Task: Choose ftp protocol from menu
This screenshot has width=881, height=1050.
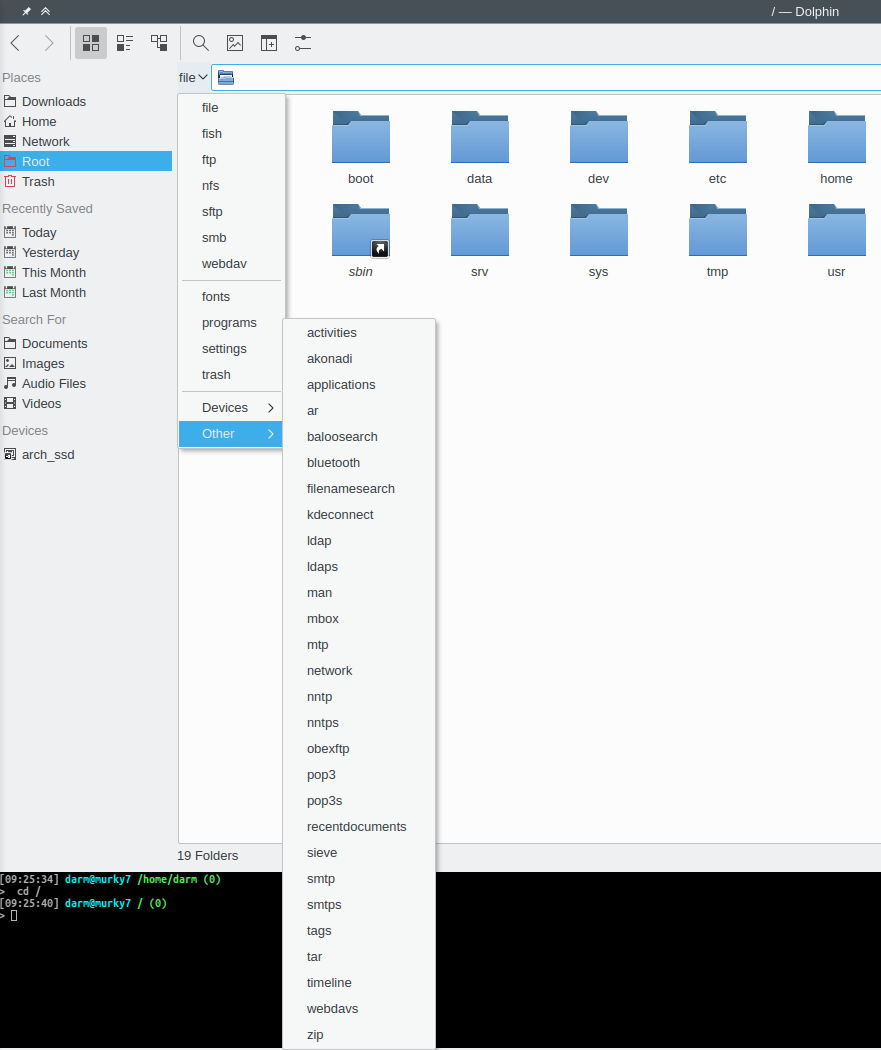Action: tap(231, 160)
